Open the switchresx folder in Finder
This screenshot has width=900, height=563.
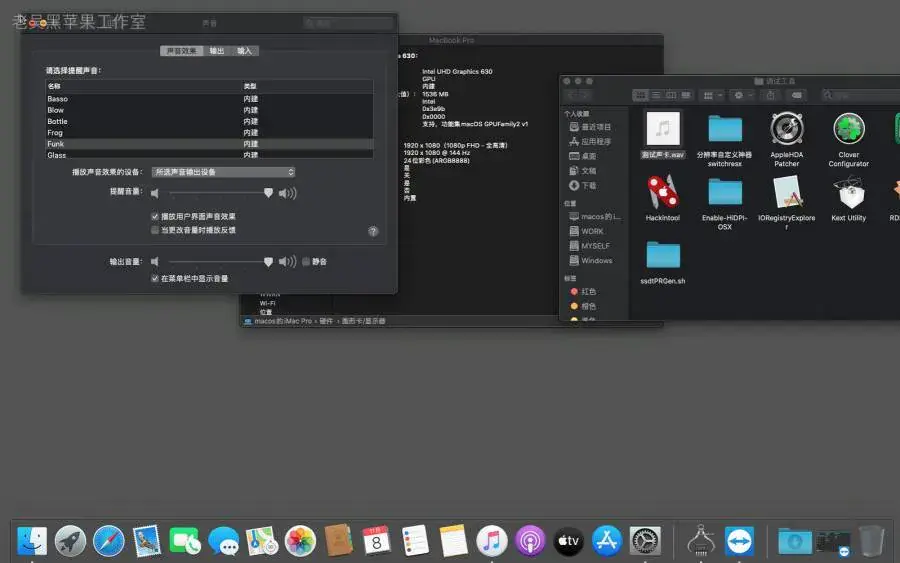[x=725, y=129]
